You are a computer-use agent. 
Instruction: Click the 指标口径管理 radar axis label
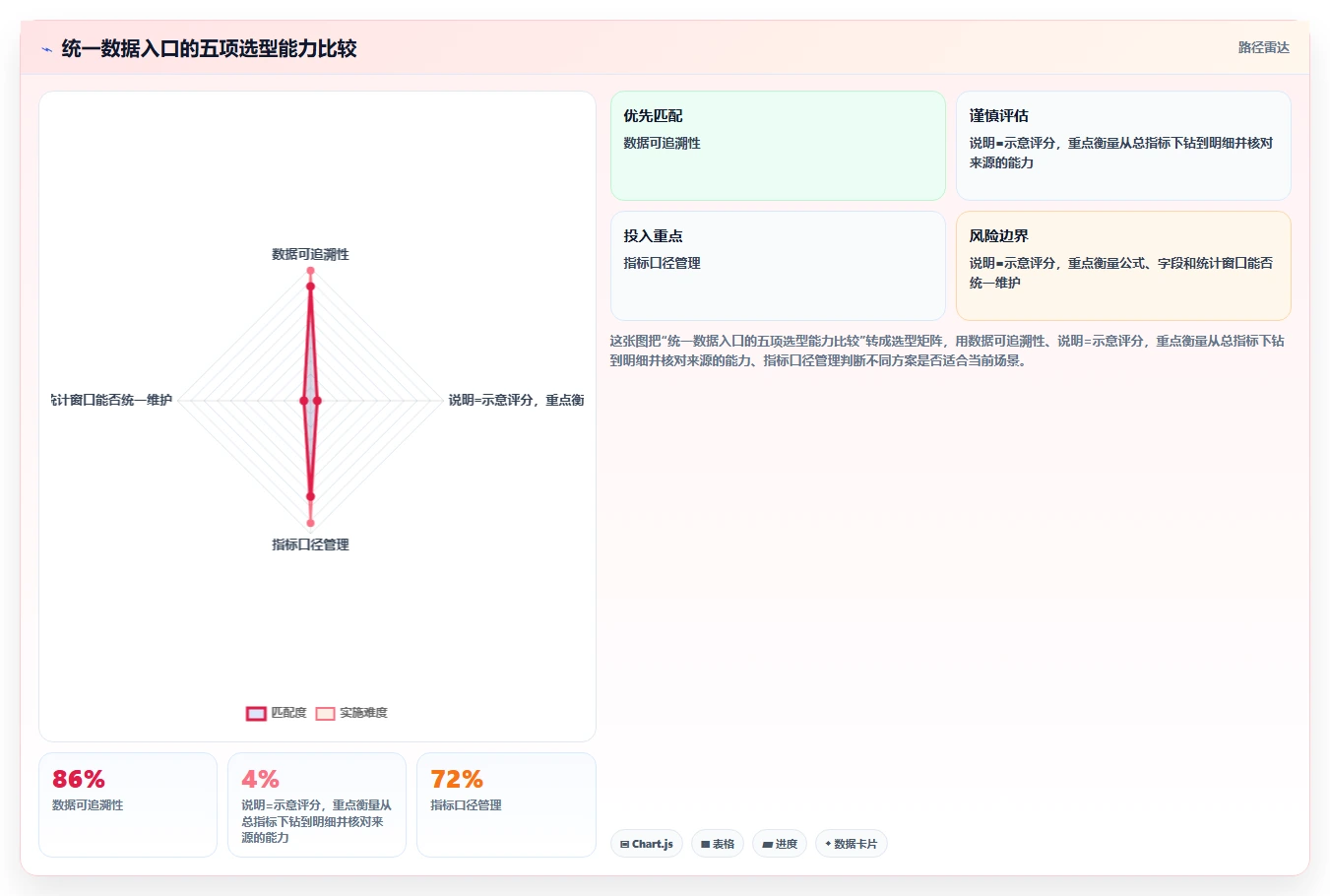[x=310, y=544]
